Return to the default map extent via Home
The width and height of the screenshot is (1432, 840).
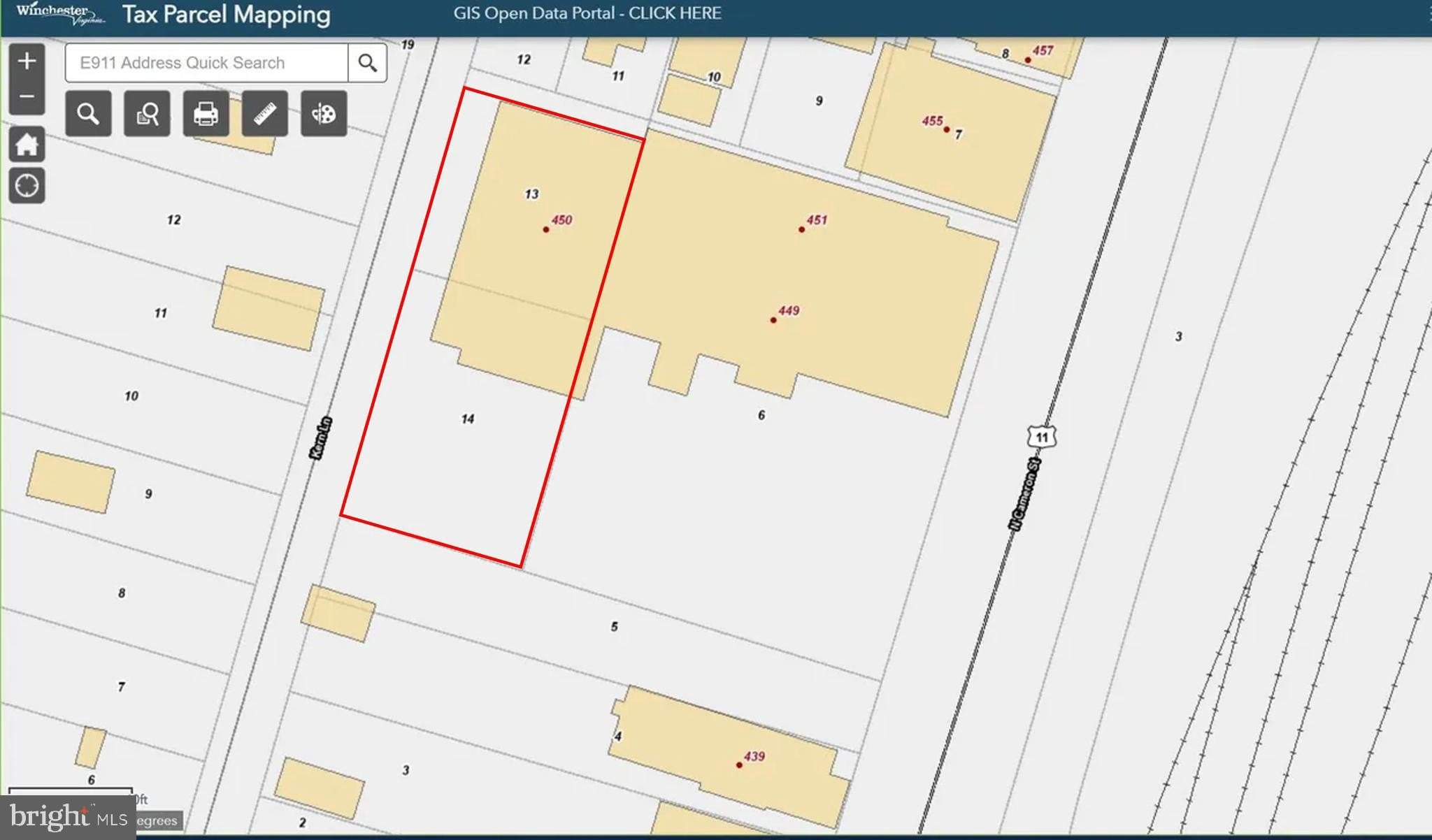coord(27,145)
